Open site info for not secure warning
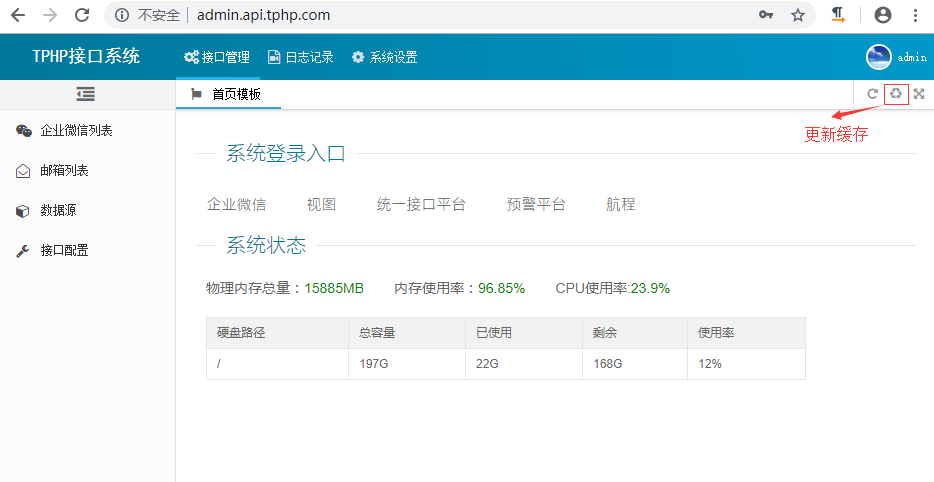The image size is (934, 482). [x=122, y=15]
